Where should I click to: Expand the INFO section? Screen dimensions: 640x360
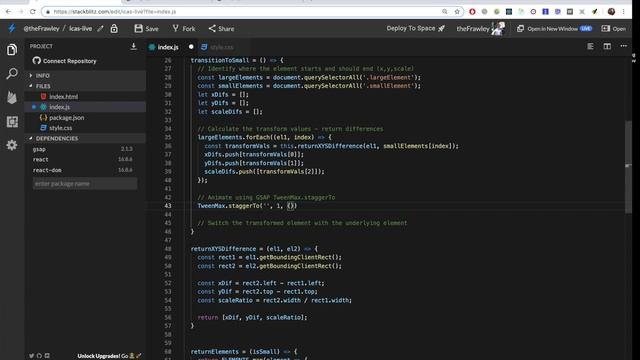pyautogui.click(x=85, y=76)
